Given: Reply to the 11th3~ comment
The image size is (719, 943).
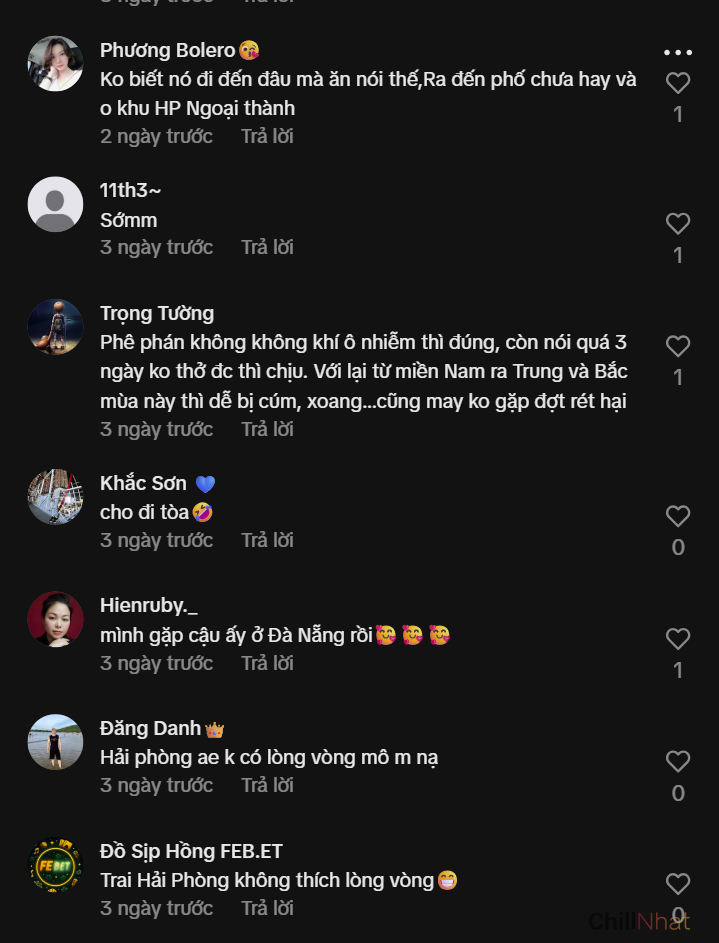Looking at the screenshot, I should tap(267, 247).
